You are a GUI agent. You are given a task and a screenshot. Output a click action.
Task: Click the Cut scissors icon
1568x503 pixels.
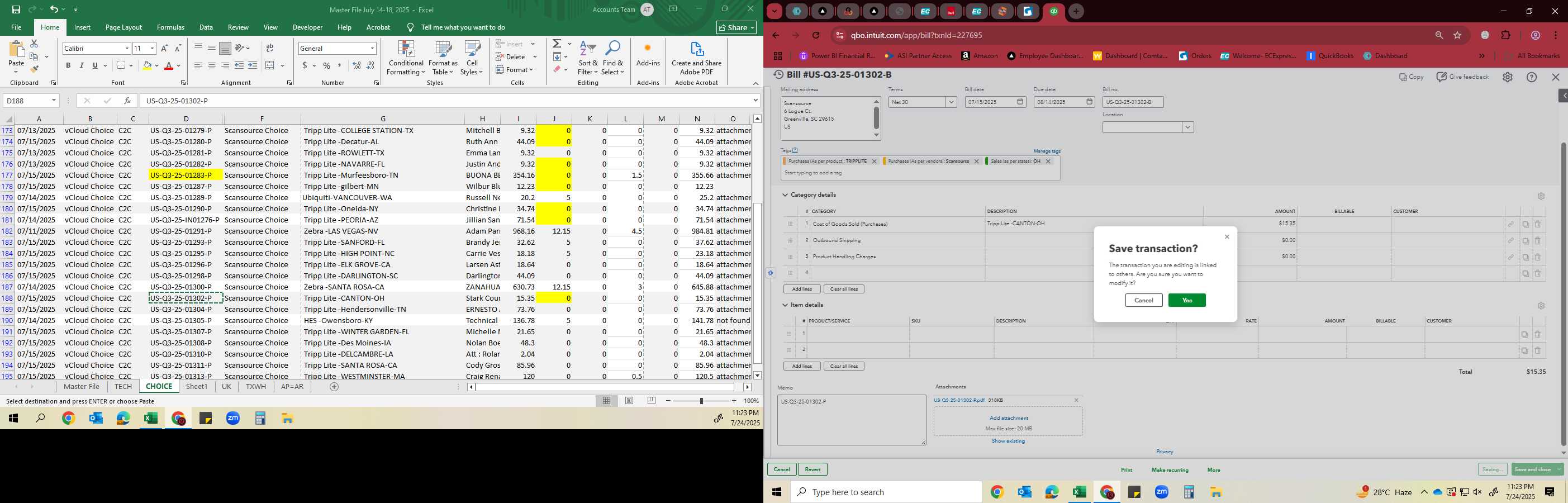[x=34, y=44]
